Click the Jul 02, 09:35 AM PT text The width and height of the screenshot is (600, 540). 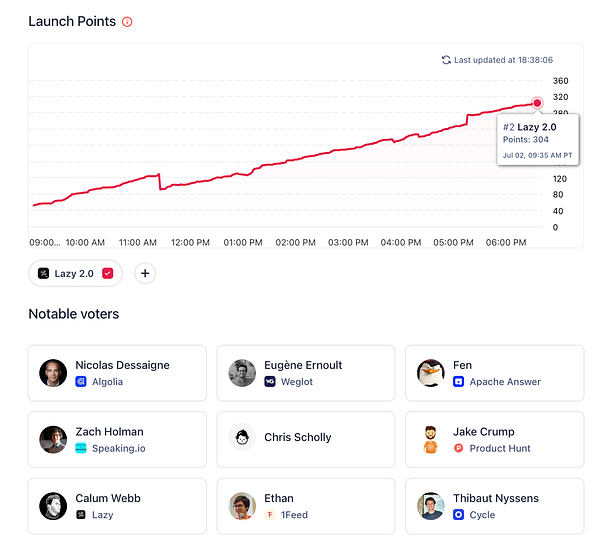pos(537,155)
